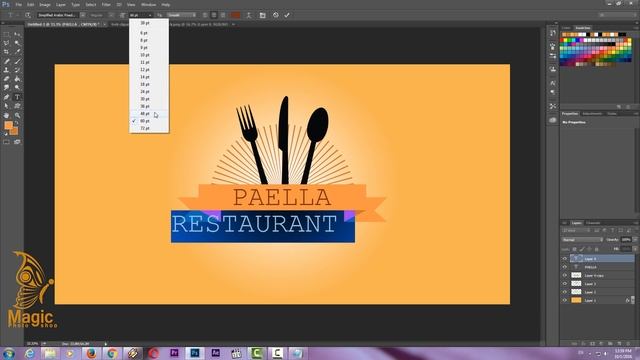This screenshot has height=360, width=640.
Task: Switch to the Color panel tab
Action: pos(566,28)
